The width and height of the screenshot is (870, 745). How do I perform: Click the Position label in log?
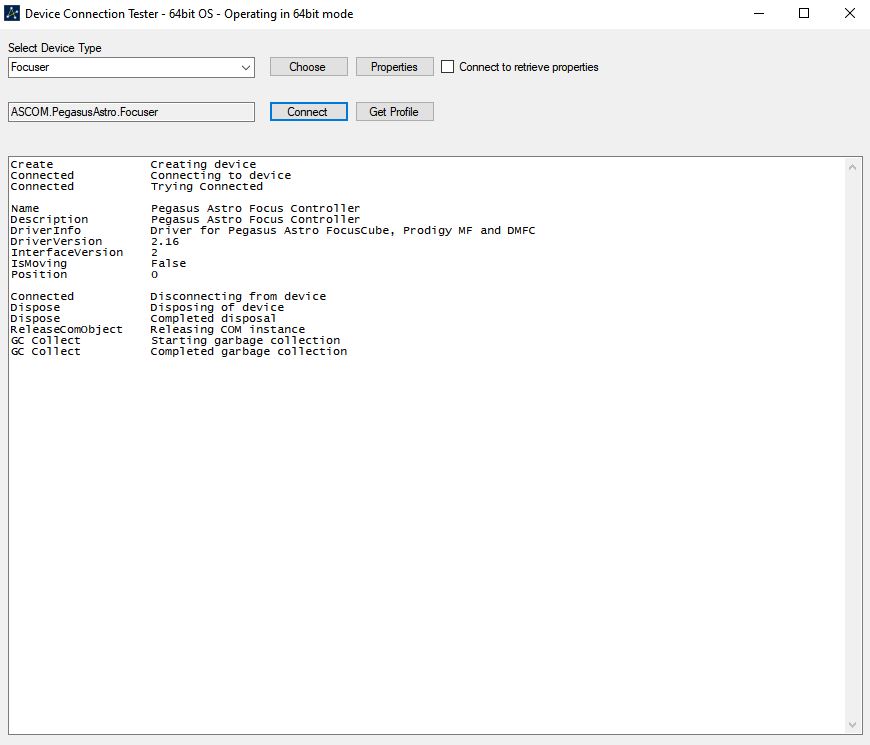tap(39, 275)
